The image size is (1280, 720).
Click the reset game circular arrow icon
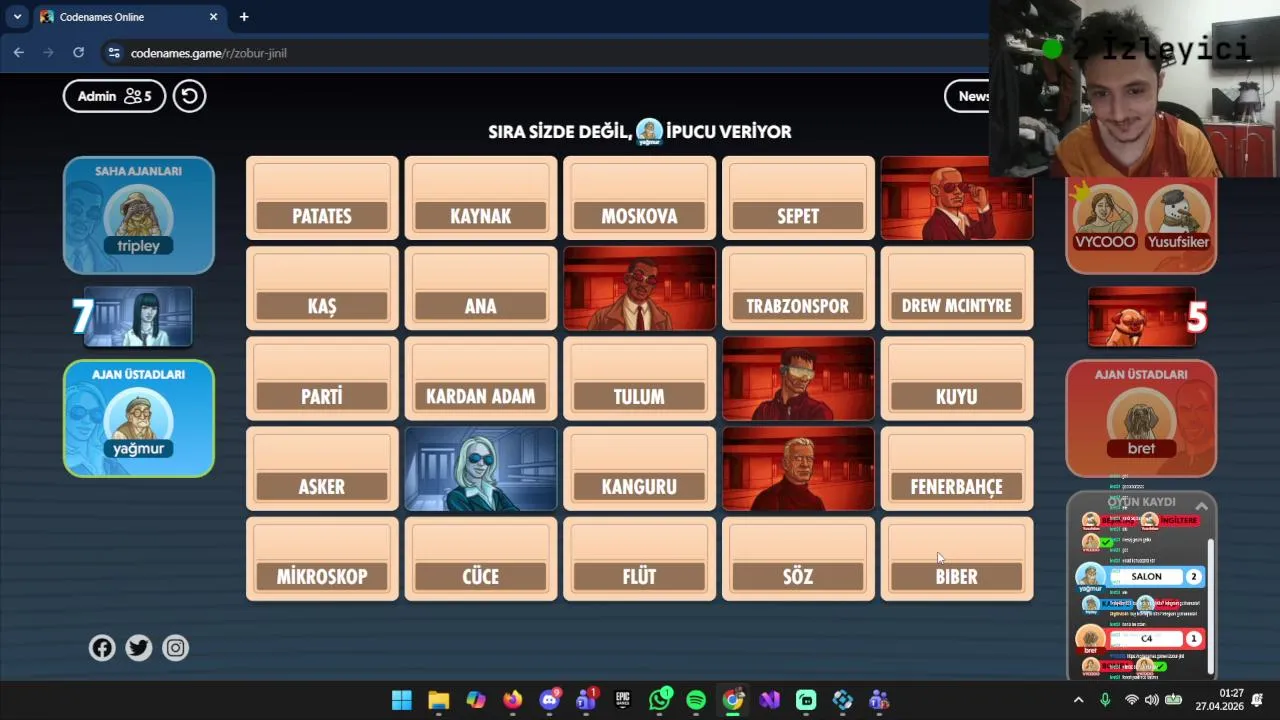tap(189, 96)
